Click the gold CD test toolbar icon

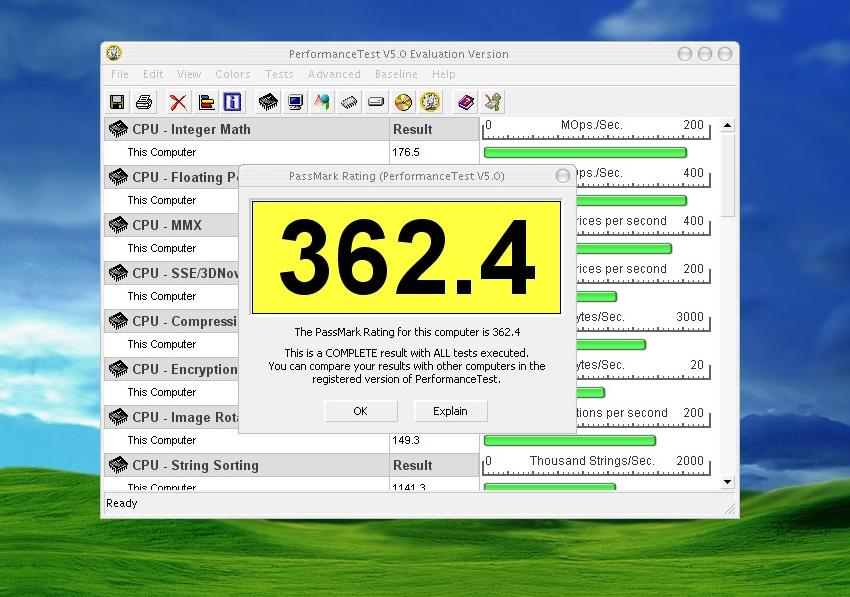click(x=403, y=102)
